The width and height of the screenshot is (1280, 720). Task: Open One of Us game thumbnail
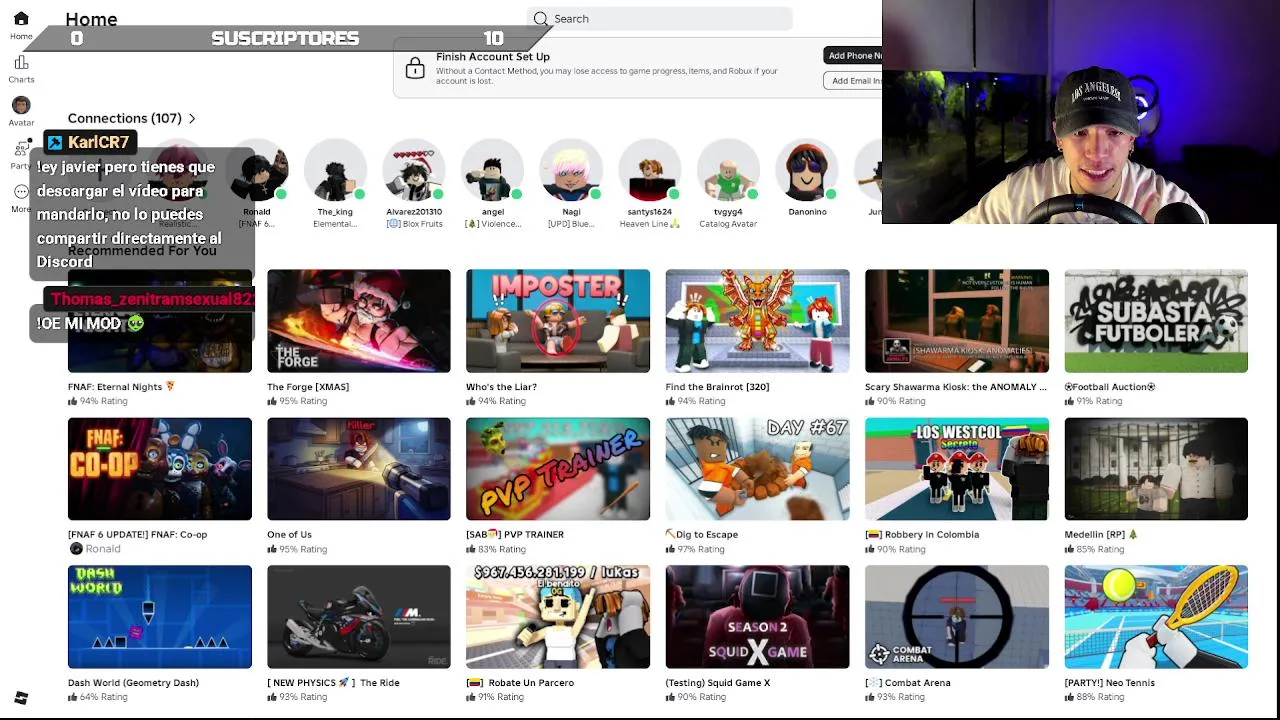tap(359, 469)
